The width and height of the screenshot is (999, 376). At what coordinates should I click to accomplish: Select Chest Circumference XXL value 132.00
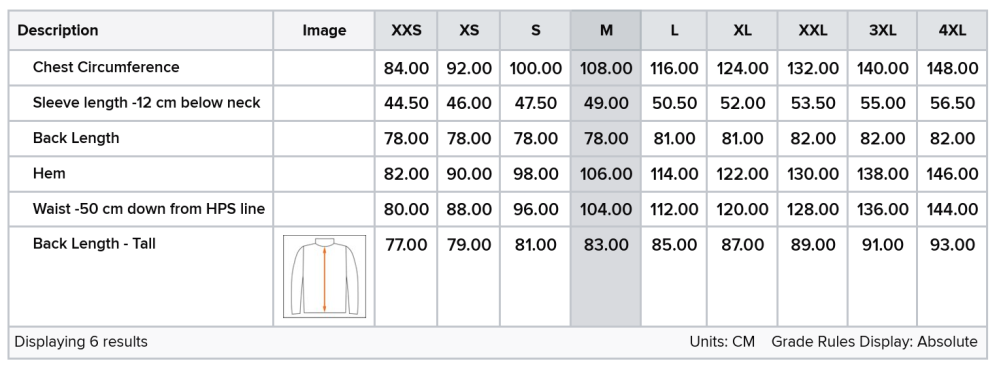click(813, 68)
